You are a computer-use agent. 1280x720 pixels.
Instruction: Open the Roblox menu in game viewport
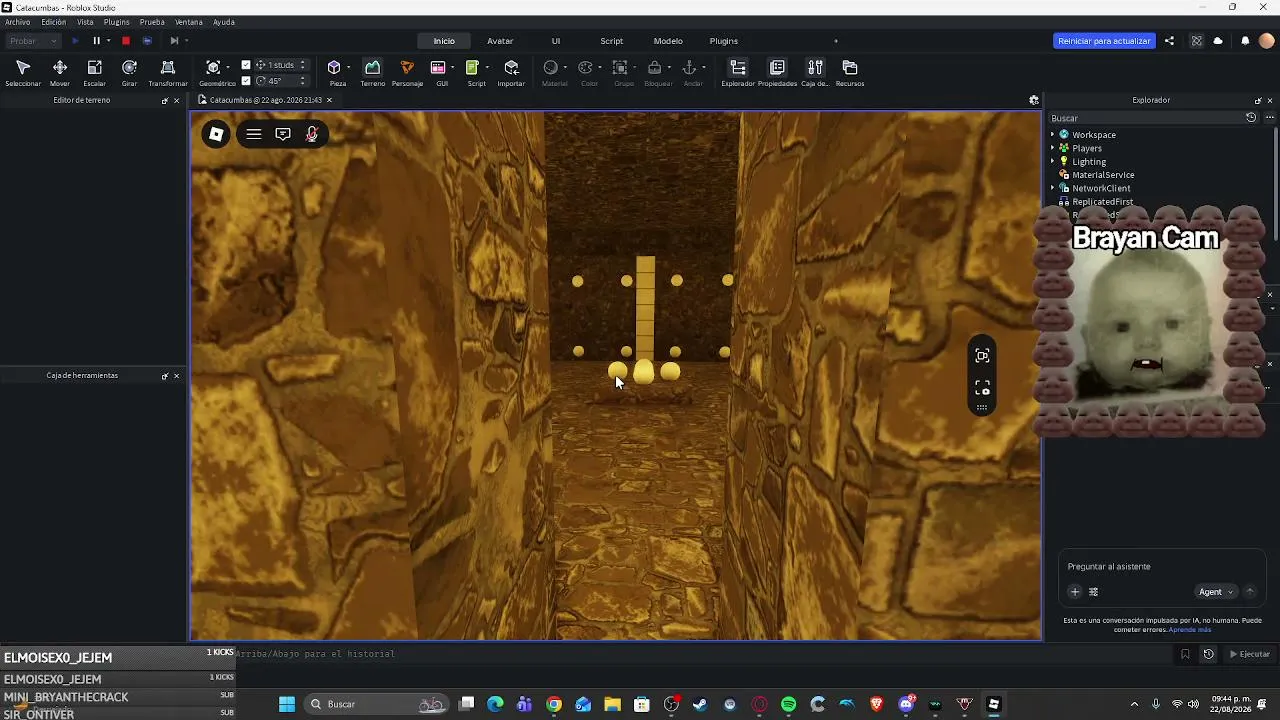(x=216, y=134)
